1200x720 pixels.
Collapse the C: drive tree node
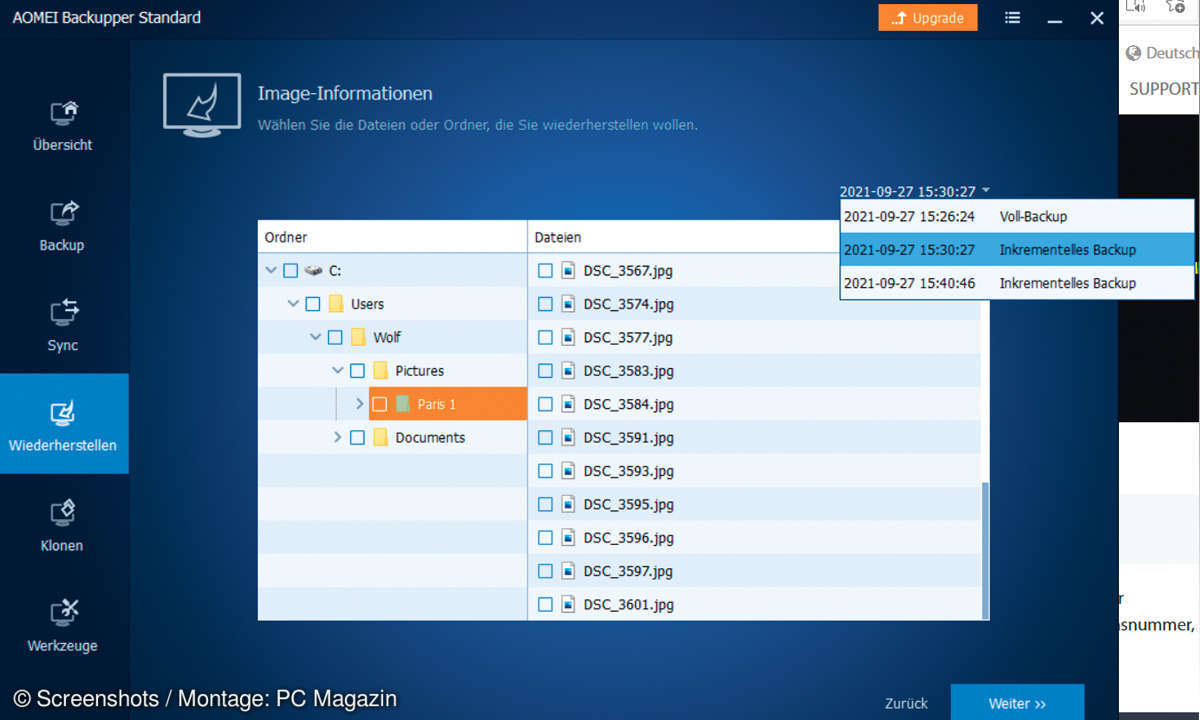click(271, 270)
